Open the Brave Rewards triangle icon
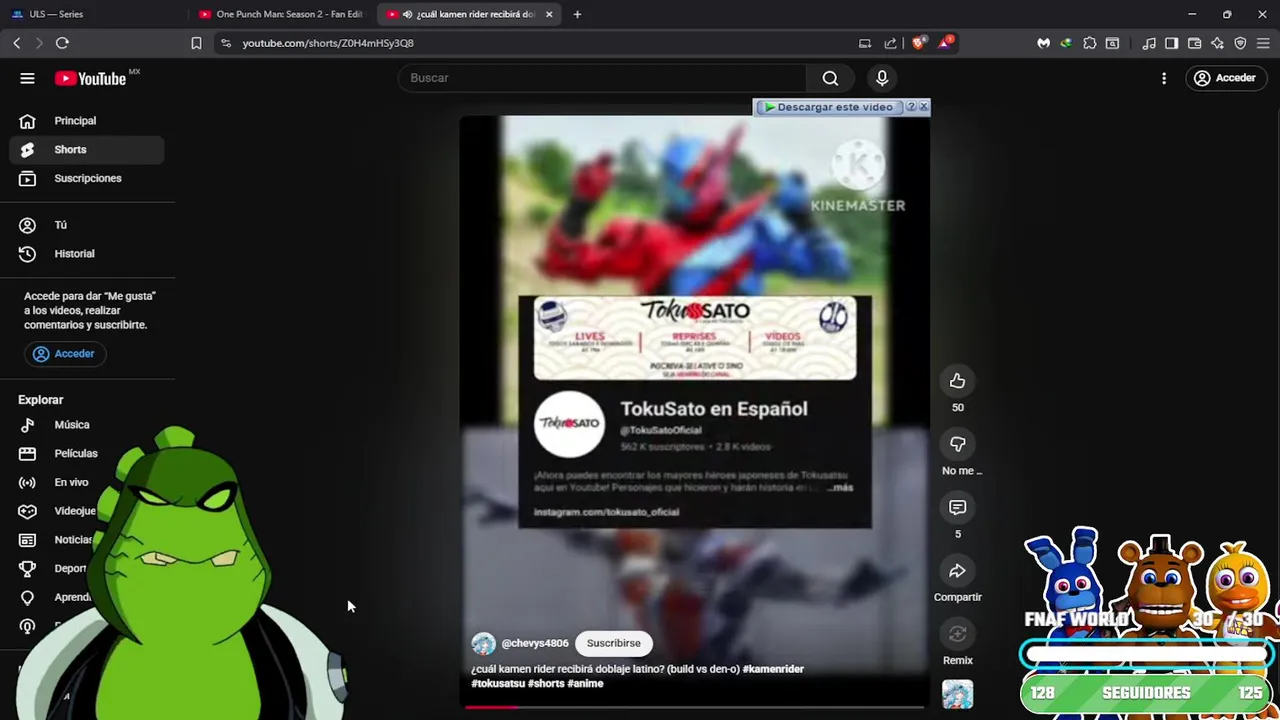 [945, 43]
